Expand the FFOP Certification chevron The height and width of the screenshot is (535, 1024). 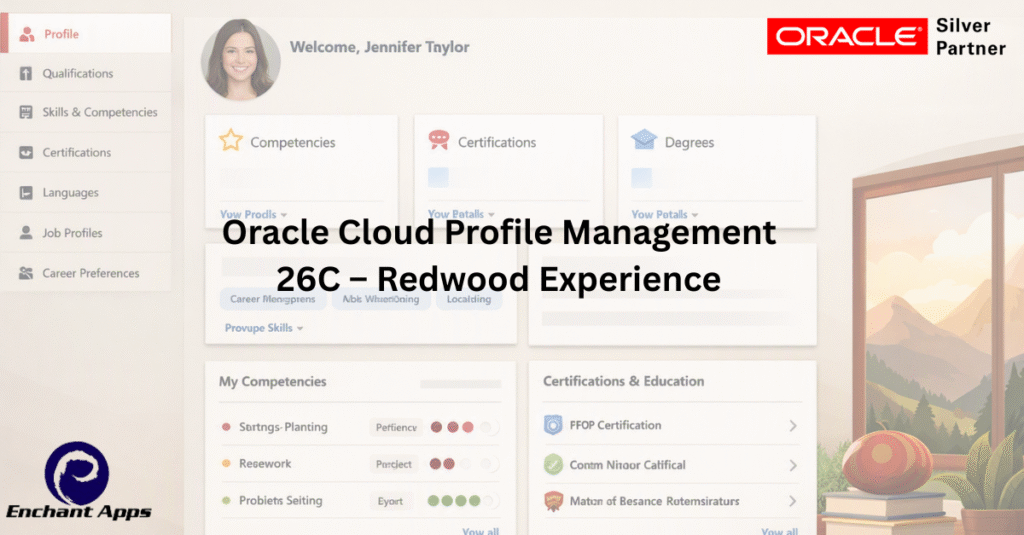pyautogui.click(x=793, y=426)
